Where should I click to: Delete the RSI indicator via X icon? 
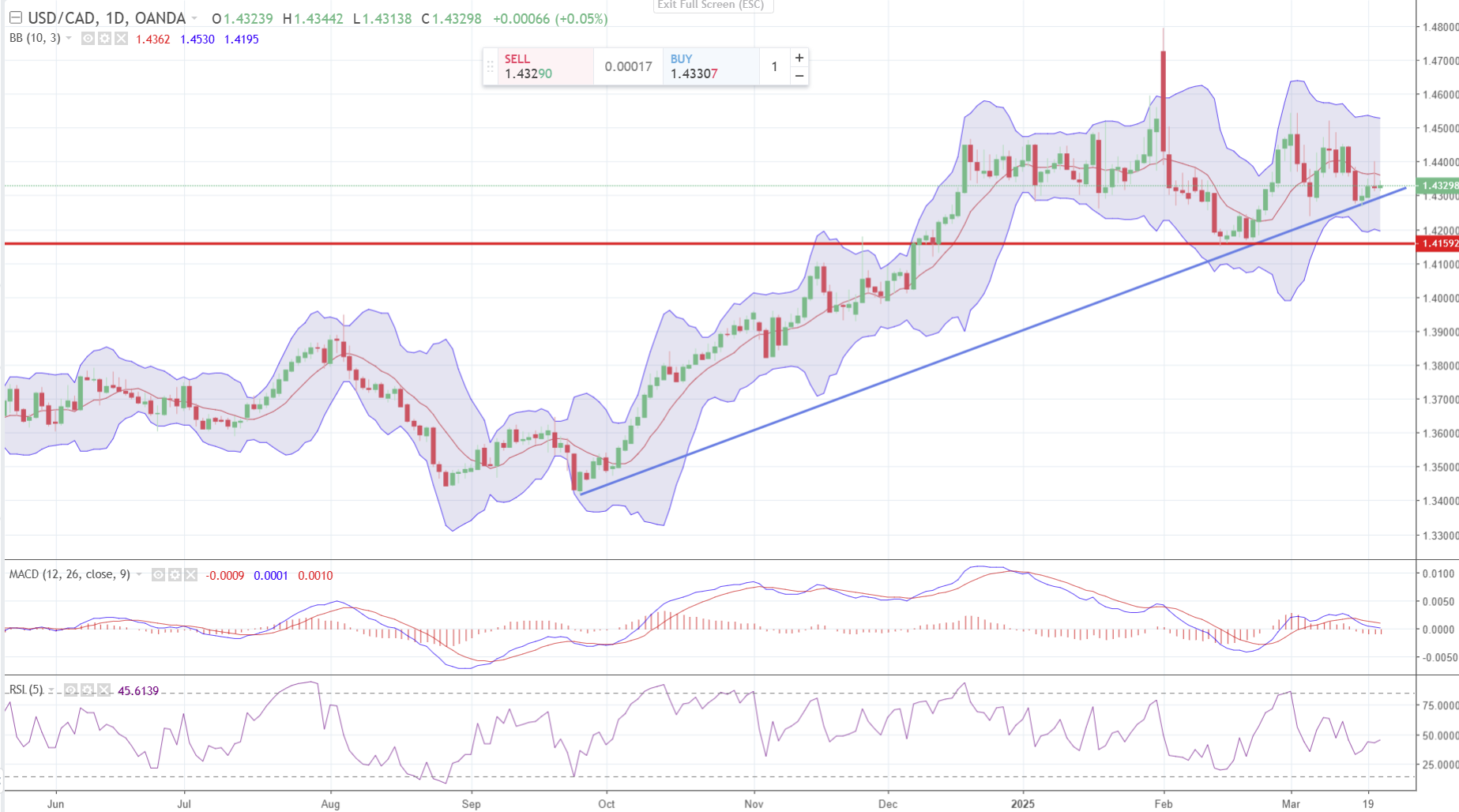tap(103, 690)
